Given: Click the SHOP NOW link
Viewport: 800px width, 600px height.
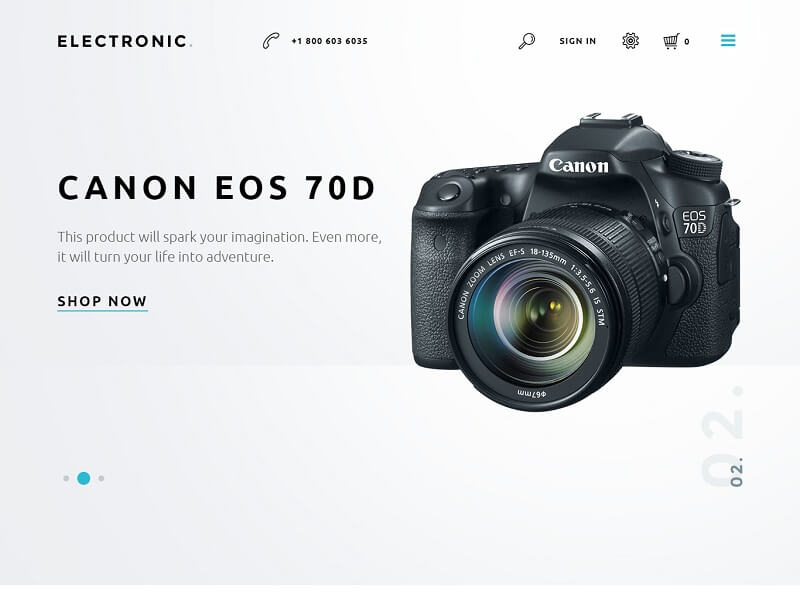Looking at the screenshot, I should coord(103,302).
